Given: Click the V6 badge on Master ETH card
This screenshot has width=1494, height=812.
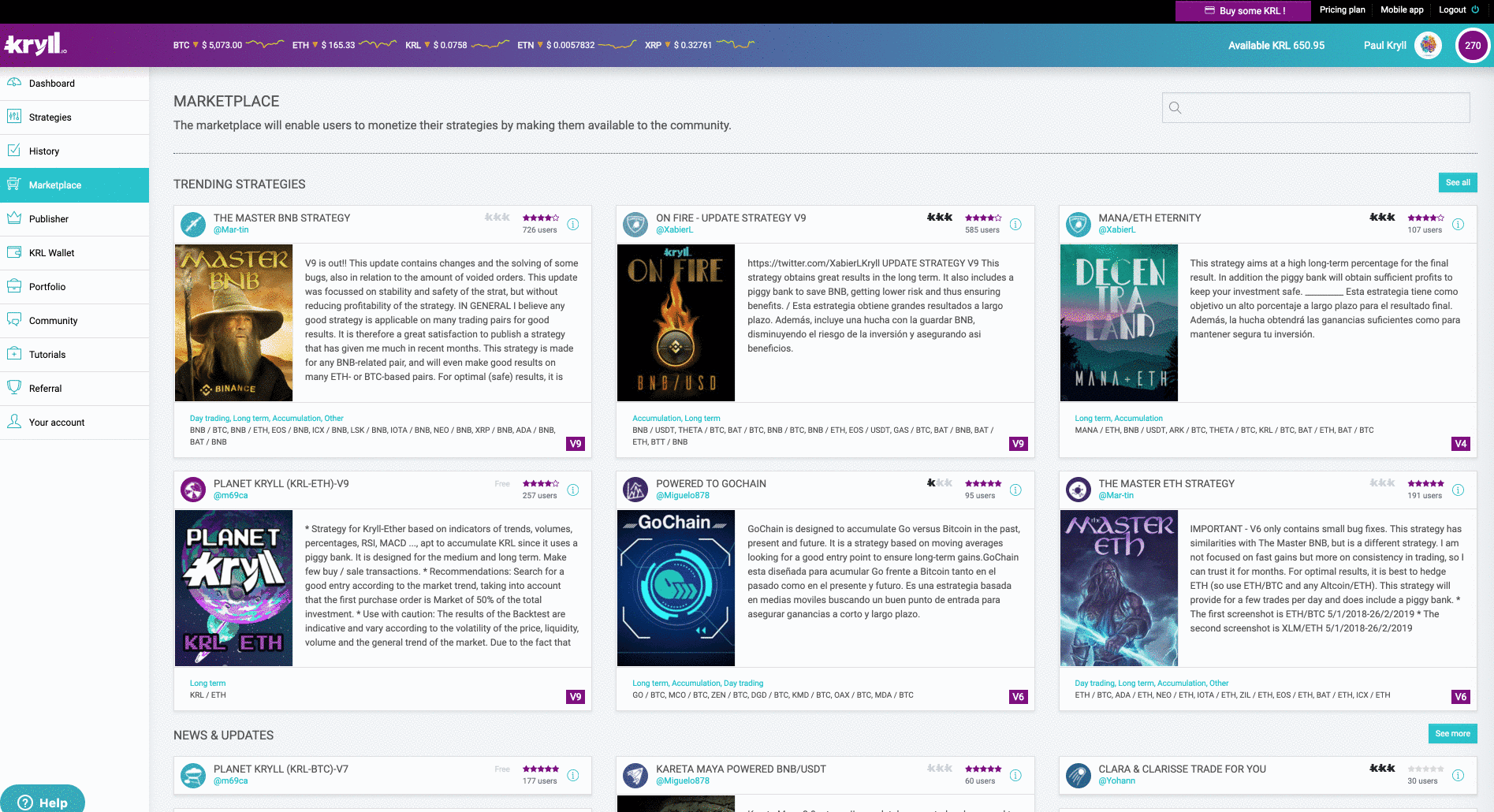Looking at the screenshot, I should click(x=1461, y=697).
